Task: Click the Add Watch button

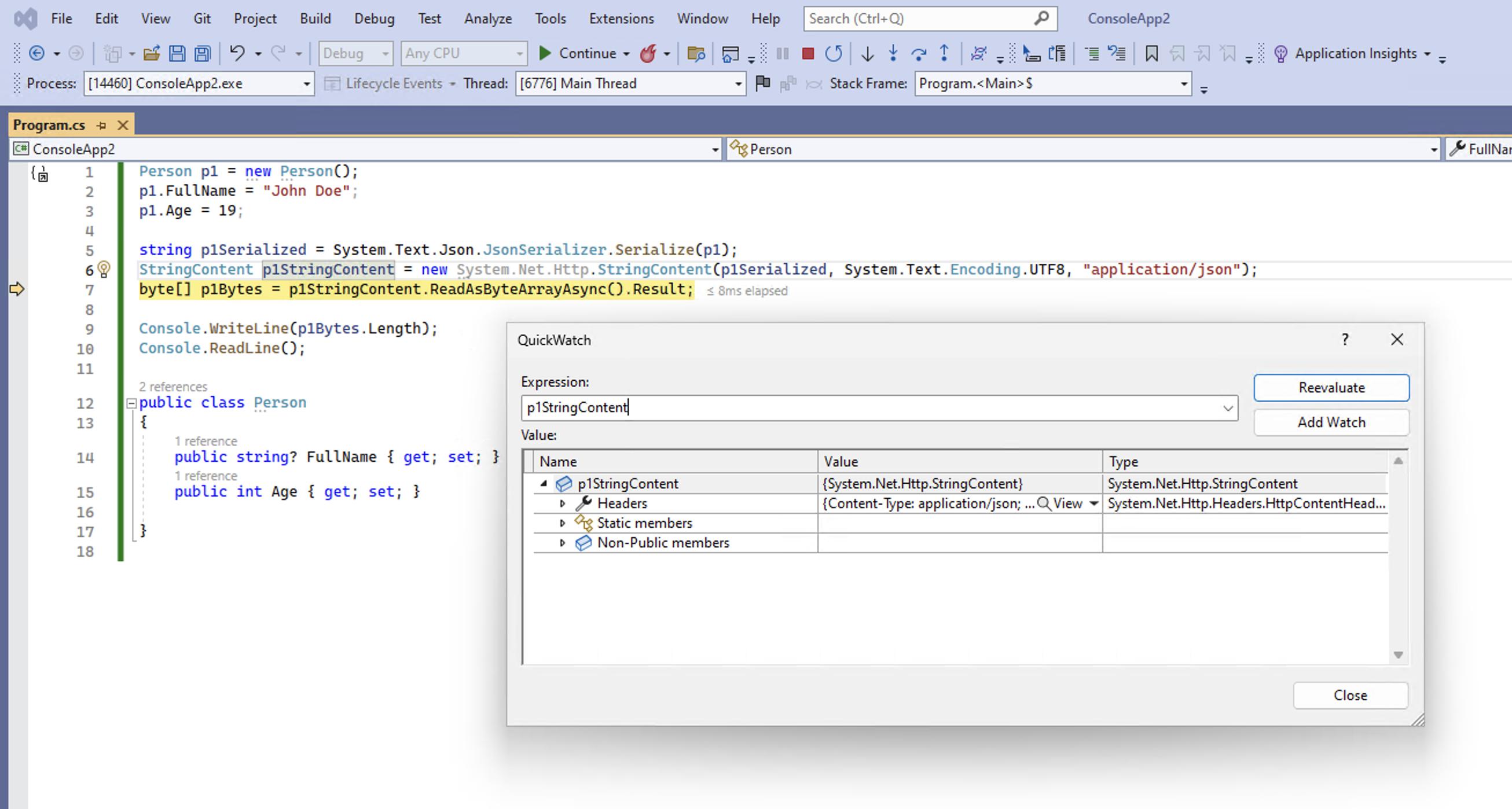Action: point(1331,421)
